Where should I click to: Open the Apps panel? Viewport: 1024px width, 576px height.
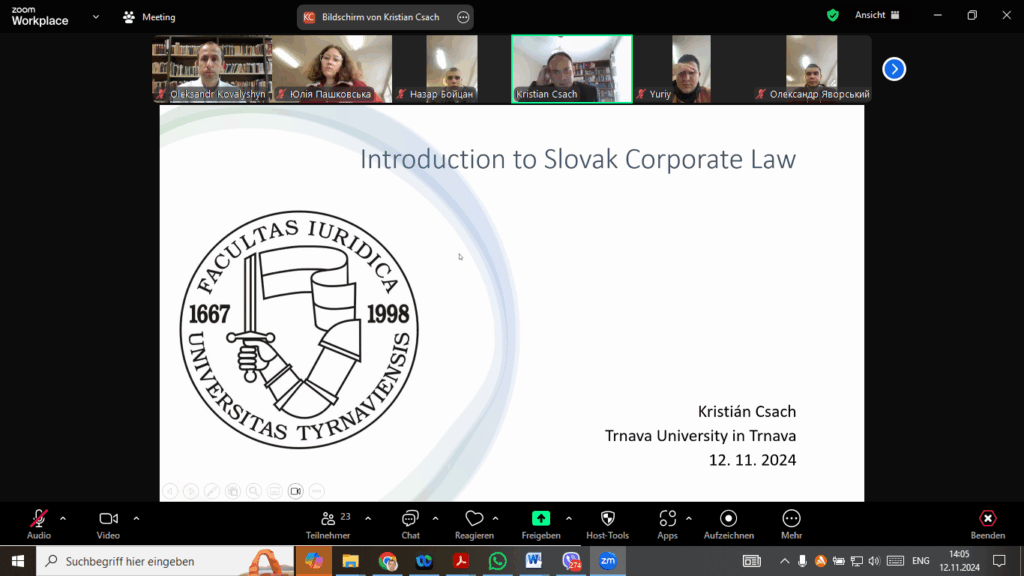point(667,524)
